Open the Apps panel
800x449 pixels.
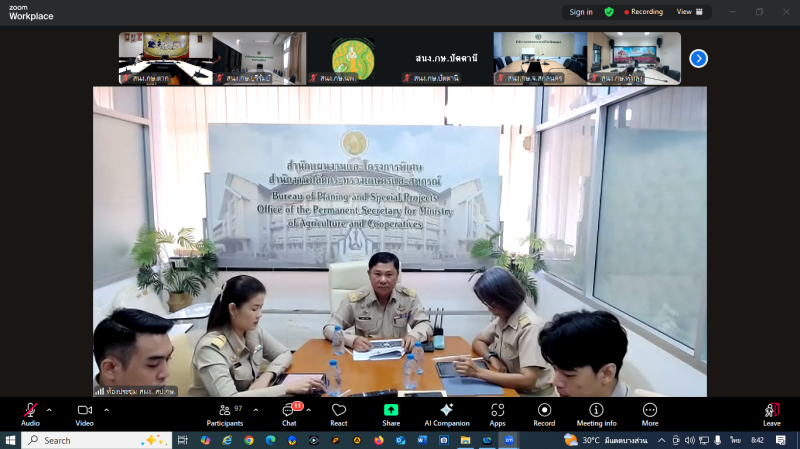497,413
